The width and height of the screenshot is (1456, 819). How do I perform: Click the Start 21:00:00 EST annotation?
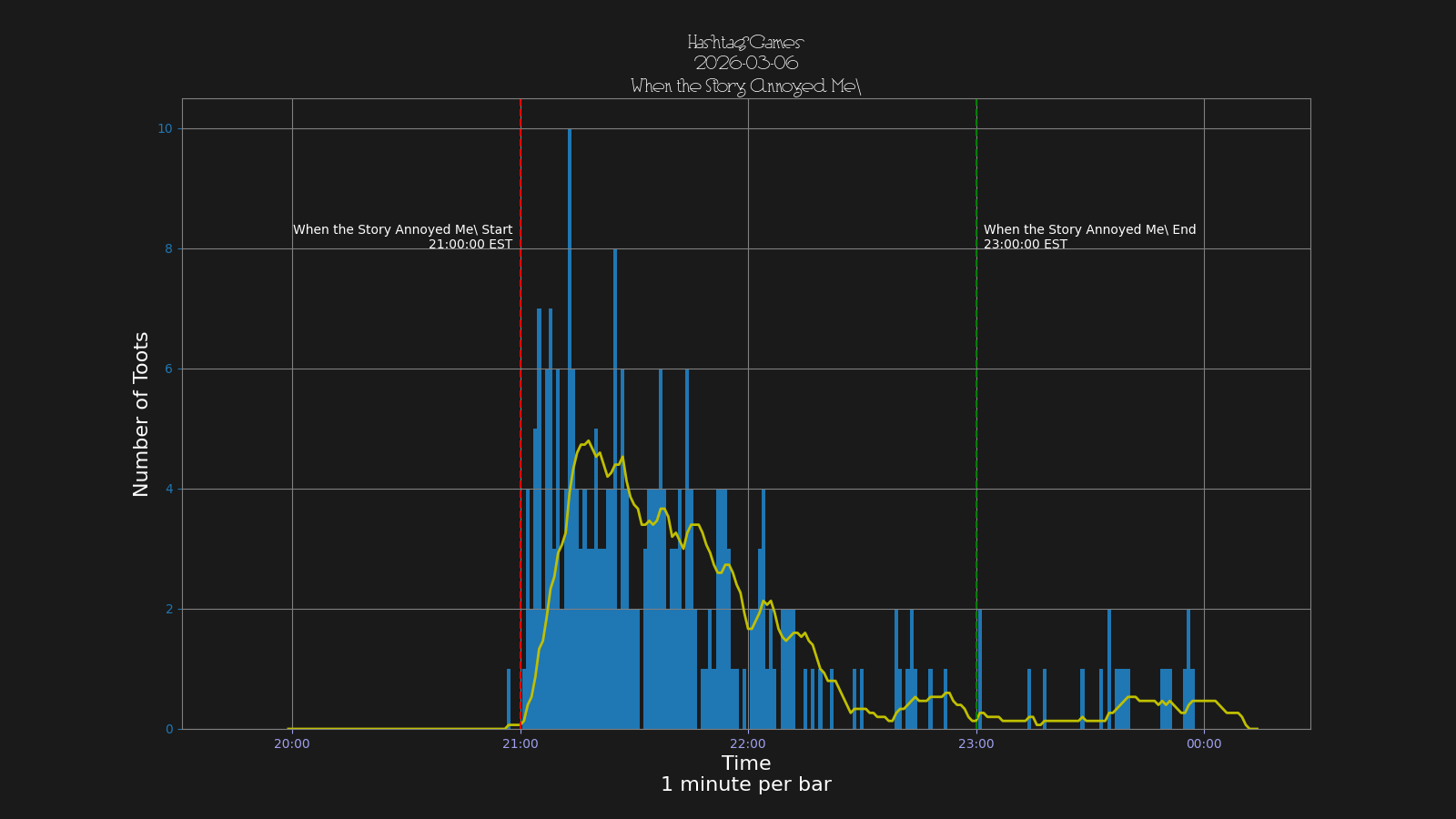pyautogui.click(x=402, y=237)
